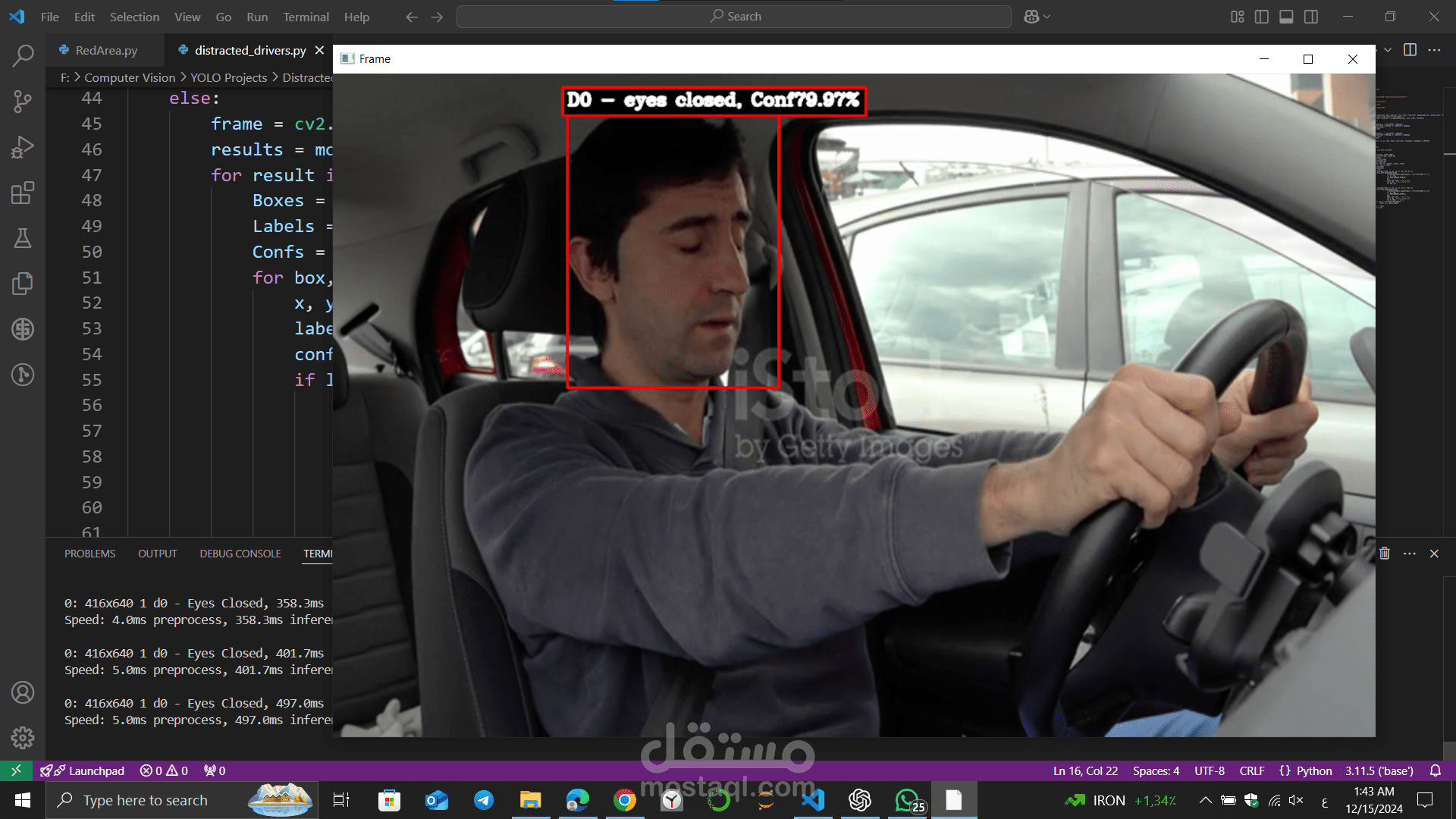Open the Run and Debug view
The width and height of the screenshot is (1456, 819).
pyautogui.click(x=23, y=146)
